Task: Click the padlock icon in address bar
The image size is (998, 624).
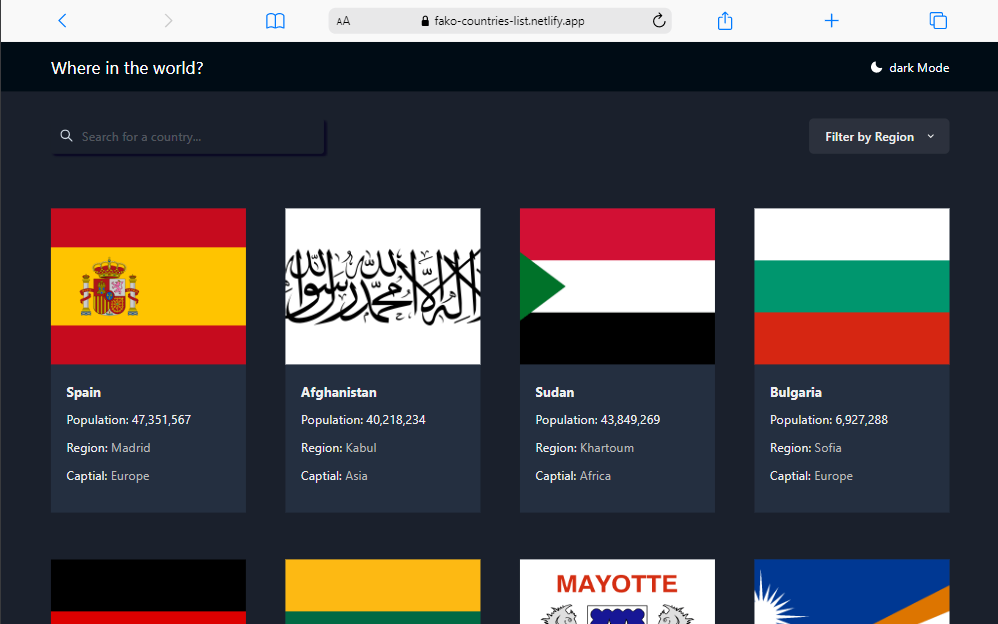Action: tap(425, 21)
